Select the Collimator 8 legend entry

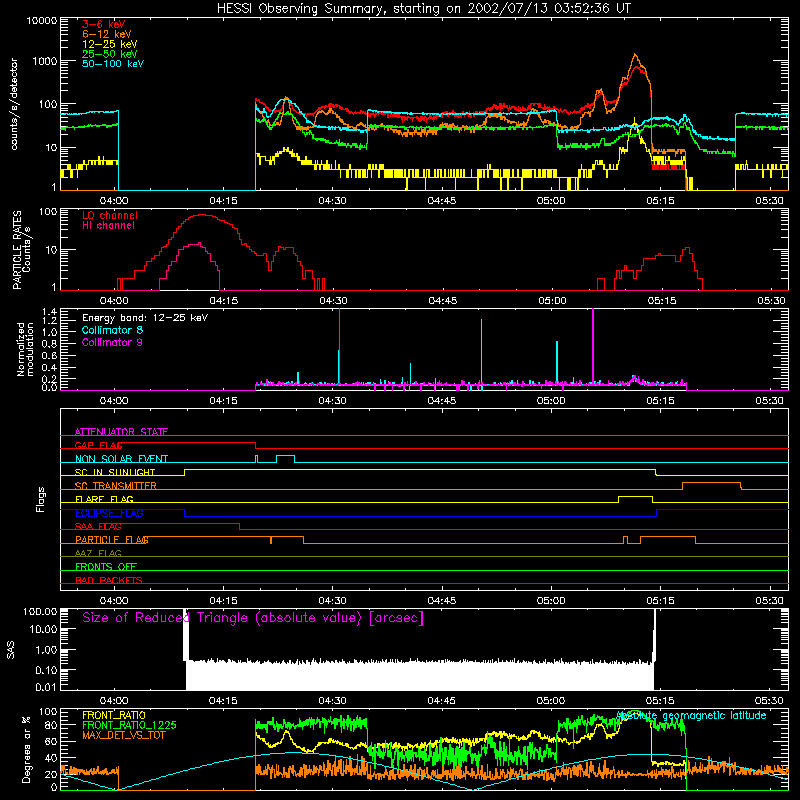coord(112,330)
